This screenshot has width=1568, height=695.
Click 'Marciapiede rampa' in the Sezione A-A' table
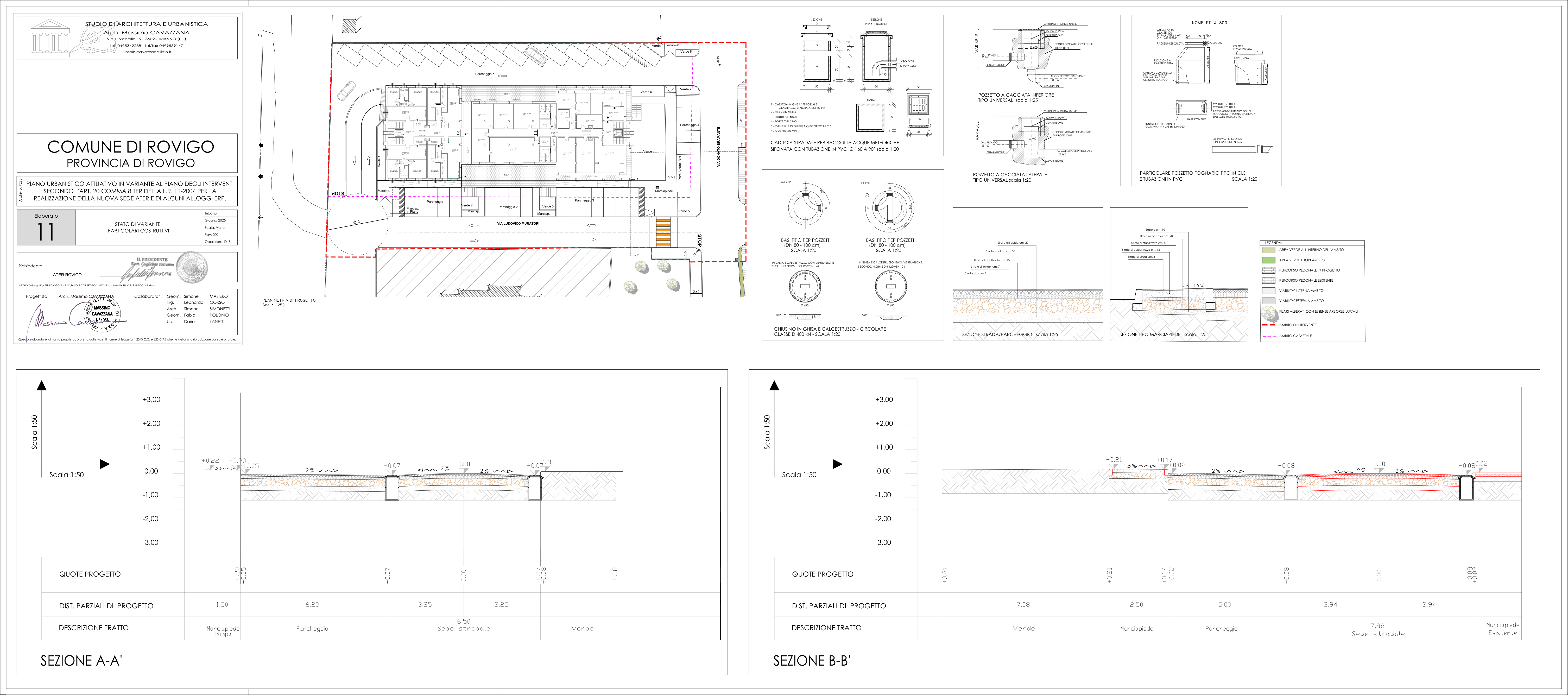tap(223, 631)
